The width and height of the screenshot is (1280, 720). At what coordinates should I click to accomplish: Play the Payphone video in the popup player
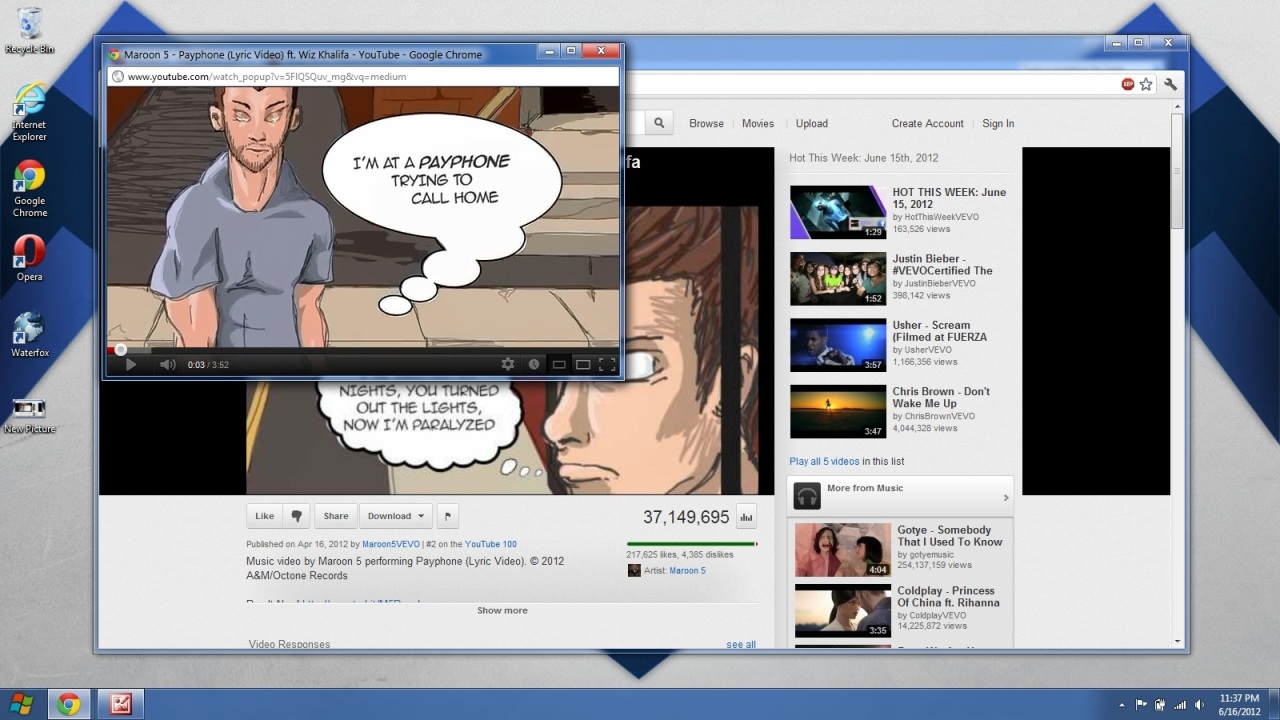point(130,365)
